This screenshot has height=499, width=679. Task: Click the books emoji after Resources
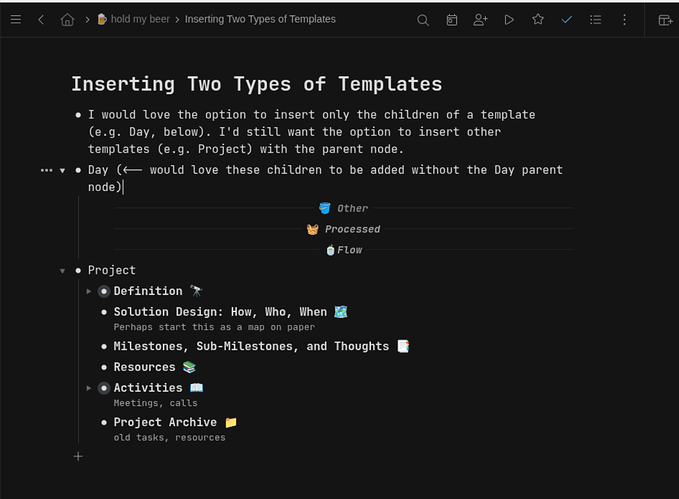point(189,367)
